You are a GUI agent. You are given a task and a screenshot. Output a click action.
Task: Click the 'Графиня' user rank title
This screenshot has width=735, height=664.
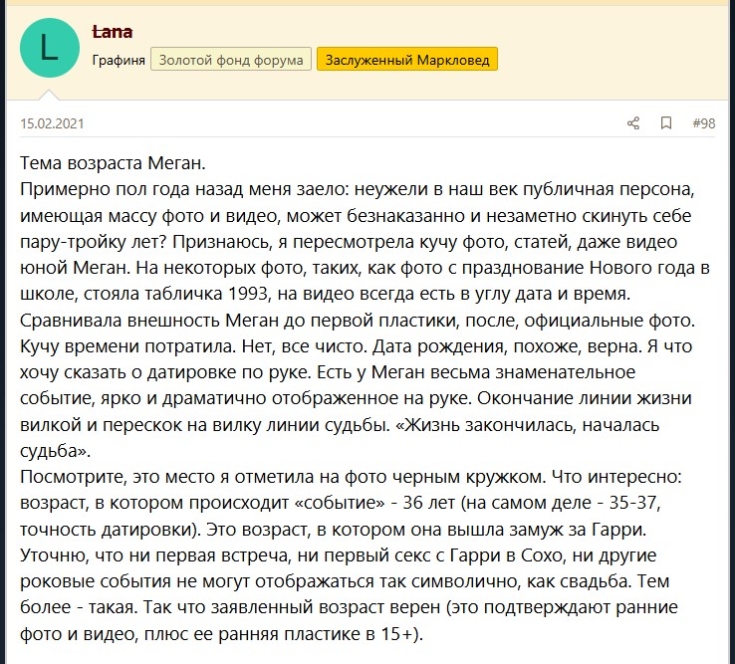(x=118, y=60)
